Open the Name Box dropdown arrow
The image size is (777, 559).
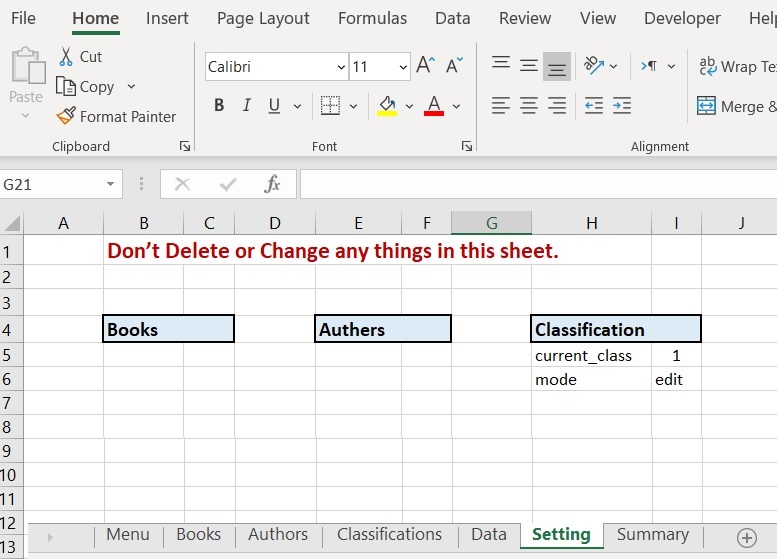(x=110, y=185)
